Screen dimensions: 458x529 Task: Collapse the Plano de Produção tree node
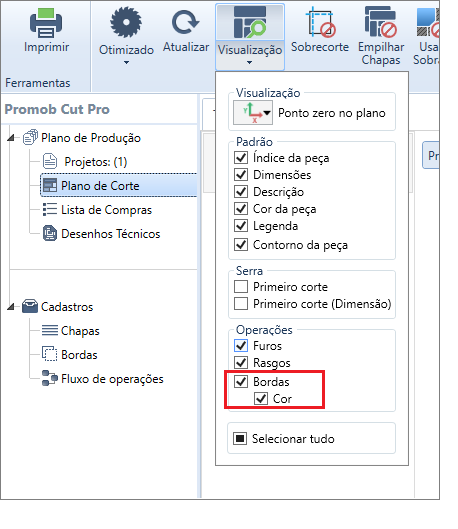[11, 138]
